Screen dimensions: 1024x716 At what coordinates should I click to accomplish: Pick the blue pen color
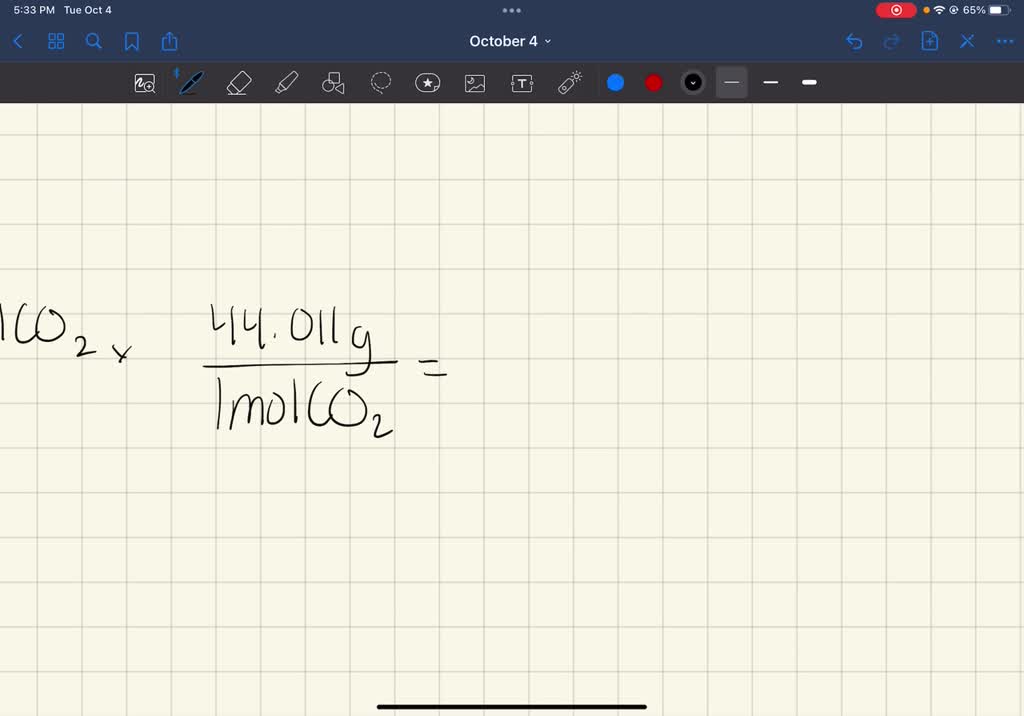point(616,83)
